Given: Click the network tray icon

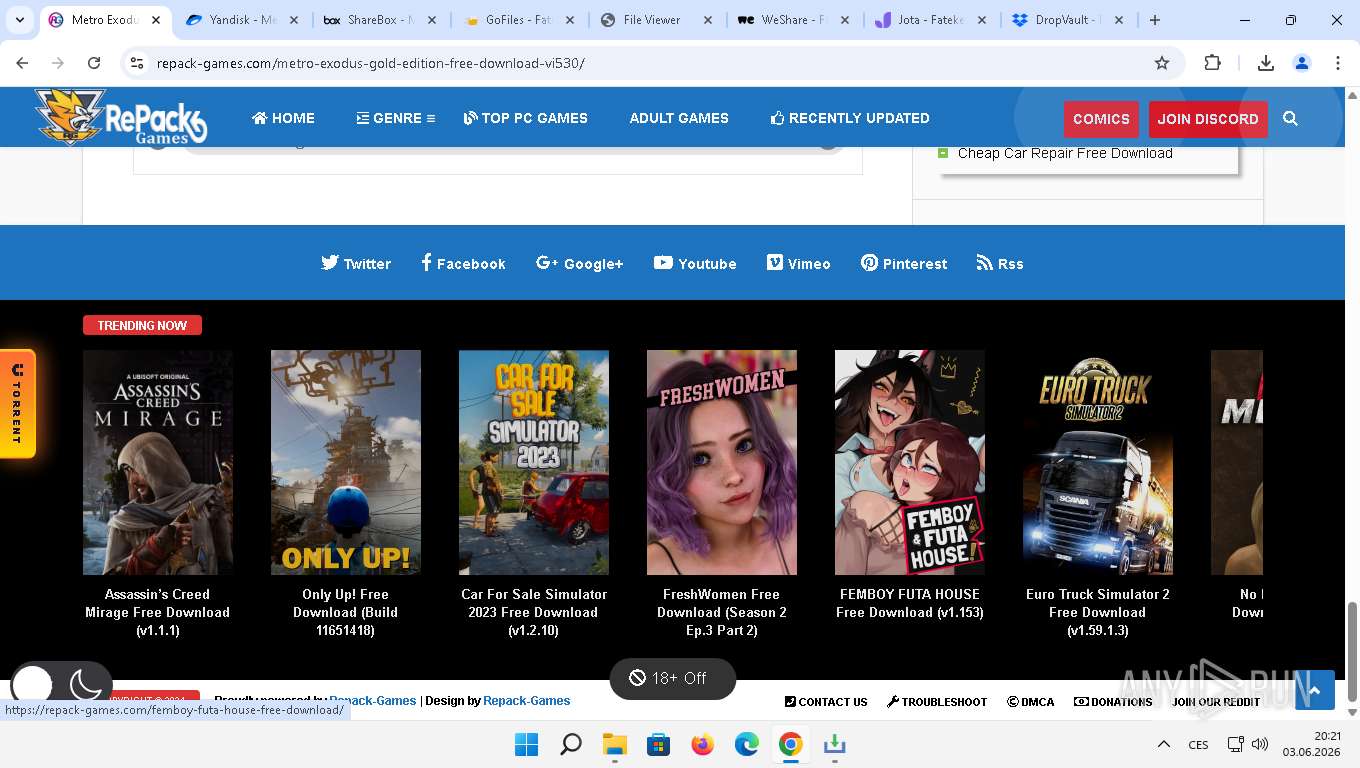Looking at the screenshot, I should pyautogui.click(x=1236, y=744).
